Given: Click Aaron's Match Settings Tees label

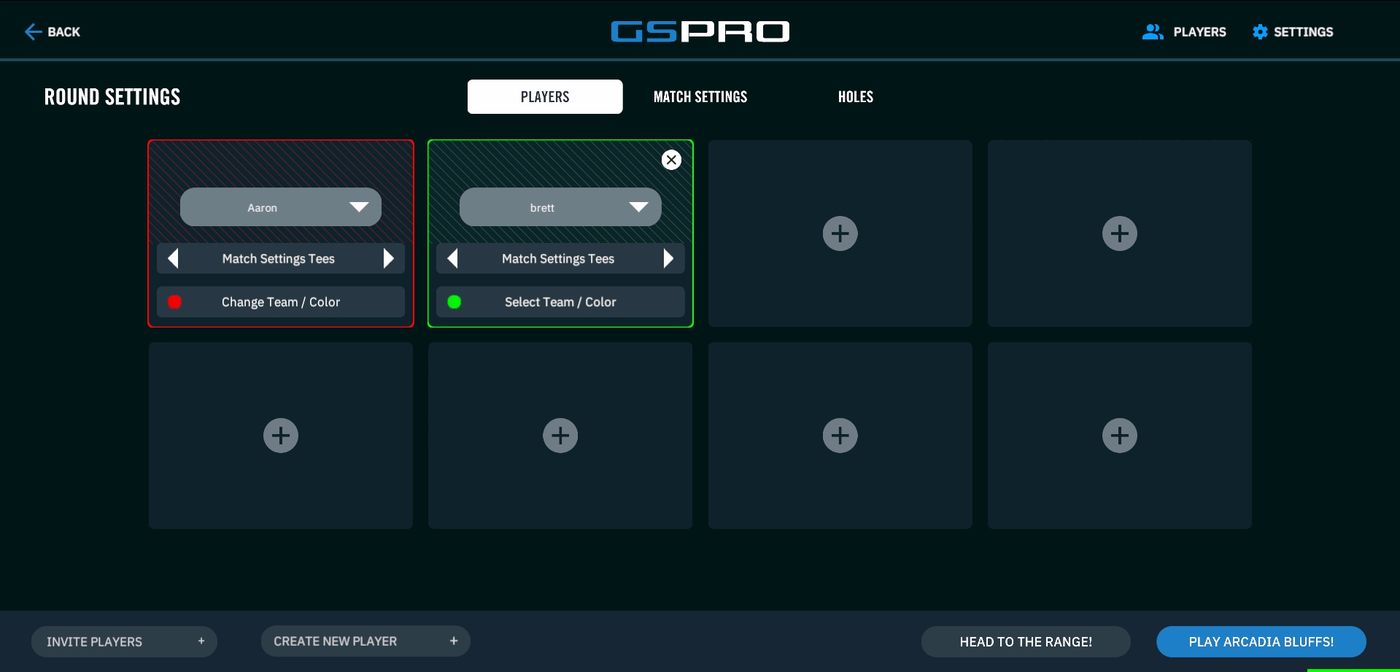Looking at the screenshot, I should click(x=279, y=259).
